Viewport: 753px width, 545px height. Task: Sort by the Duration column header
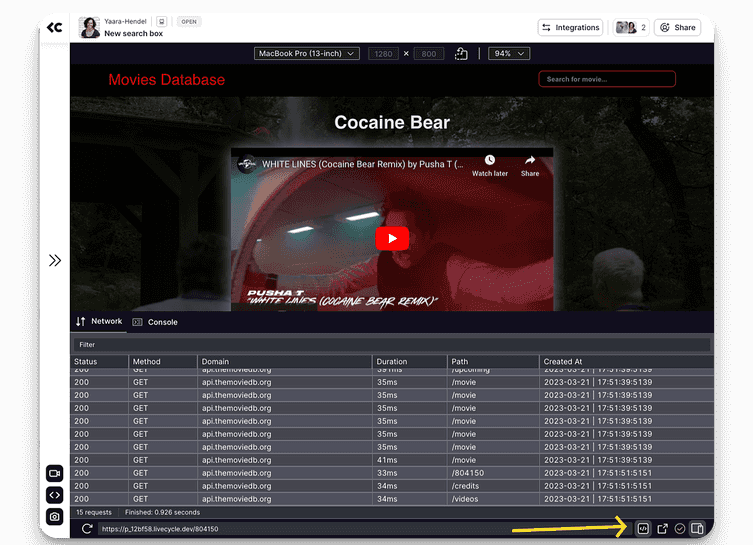point(410,362)
